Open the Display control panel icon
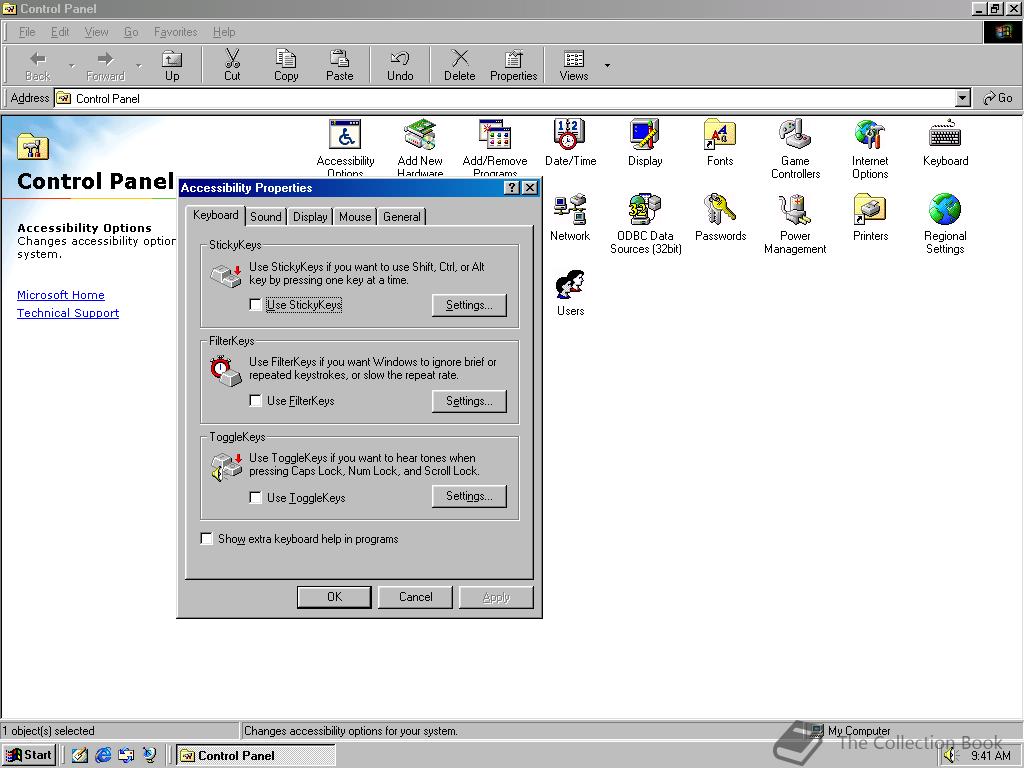The height and width of the screenshot is (768, 1024). (645, 136)
